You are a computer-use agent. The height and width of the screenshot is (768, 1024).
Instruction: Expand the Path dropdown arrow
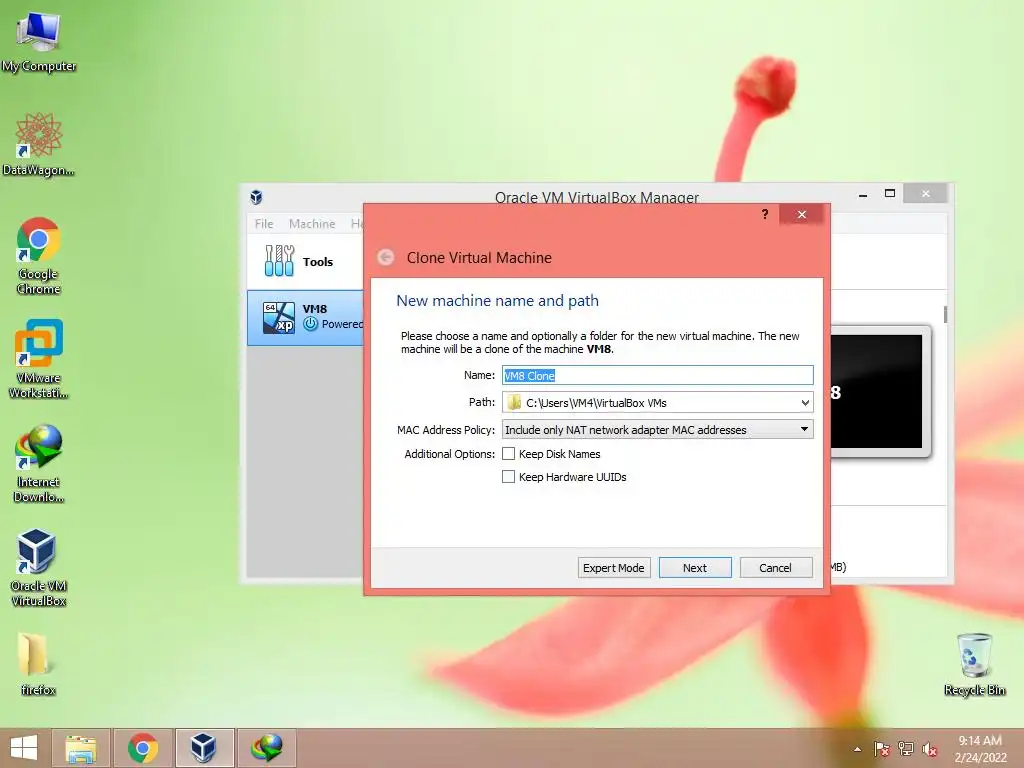(x=805, y=403)
